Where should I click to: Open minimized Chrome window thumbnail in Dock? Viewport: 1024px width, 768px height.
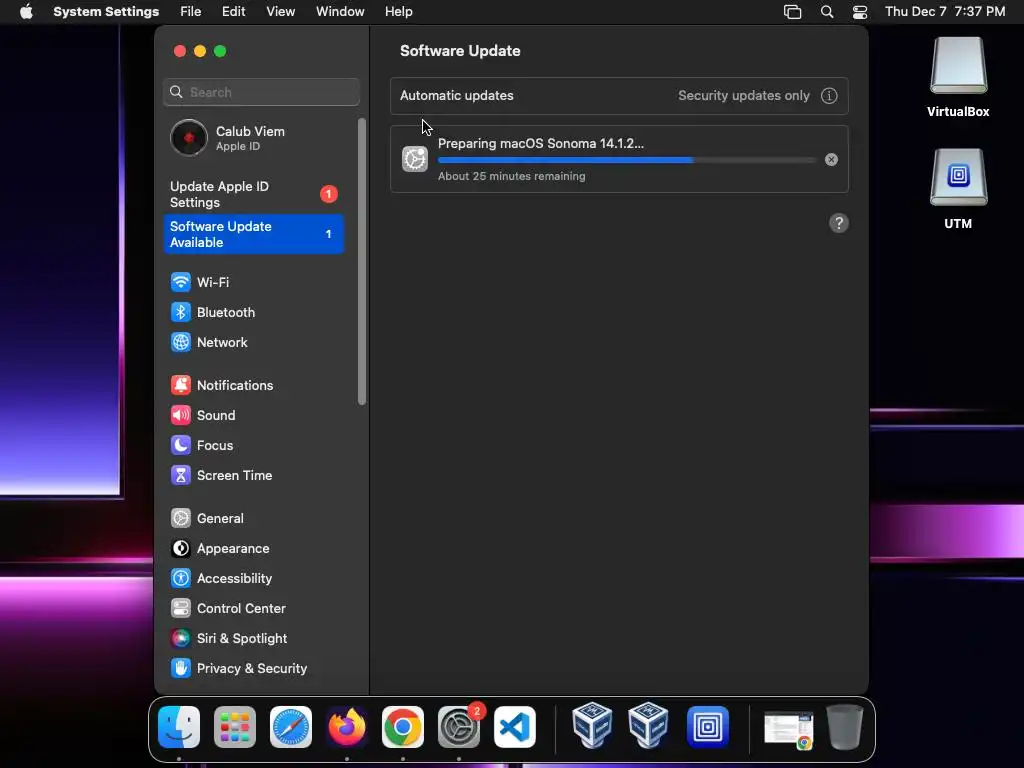click(x=789, y=729)
